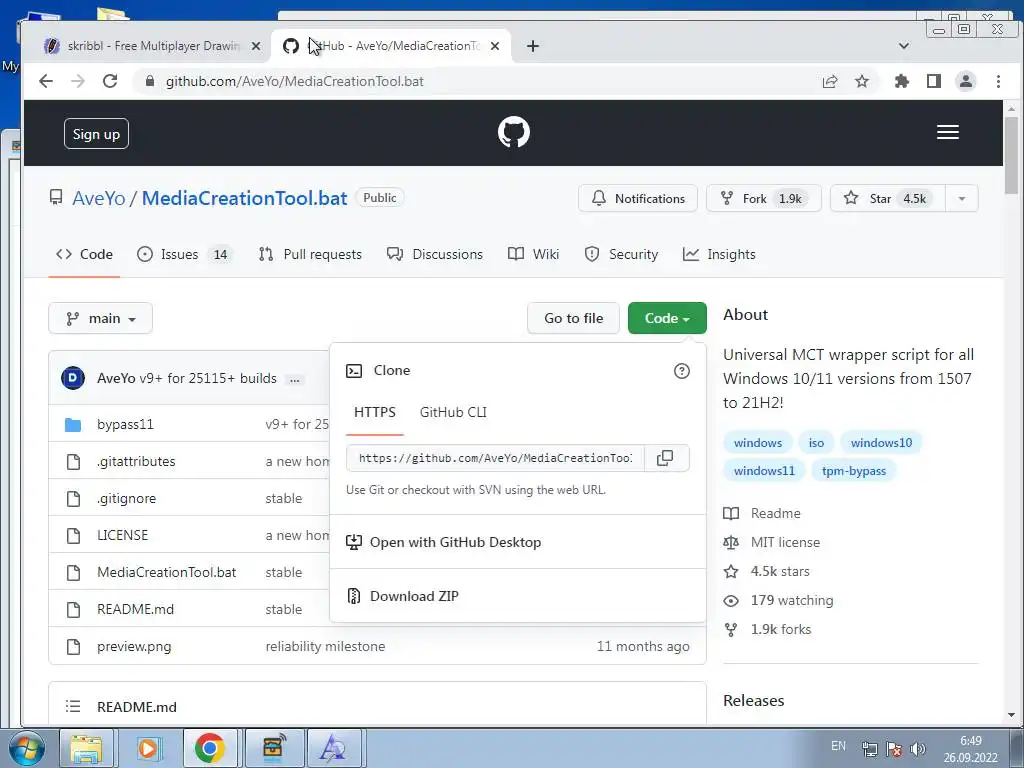Select the HTTPS clone tab

tap(375, 412)
